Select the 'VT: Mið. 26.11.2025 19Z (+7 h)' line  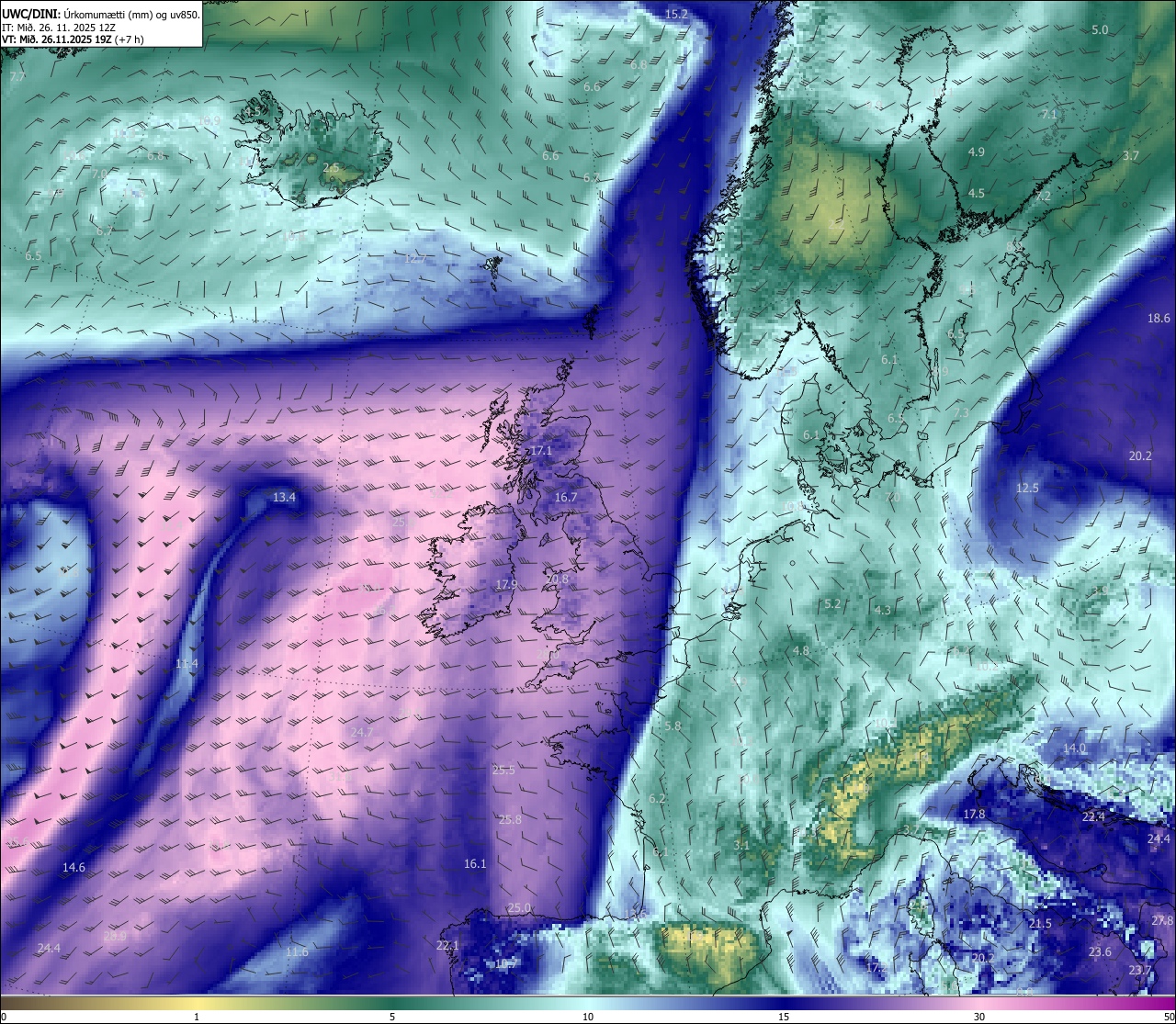click(x=73, y=39)
